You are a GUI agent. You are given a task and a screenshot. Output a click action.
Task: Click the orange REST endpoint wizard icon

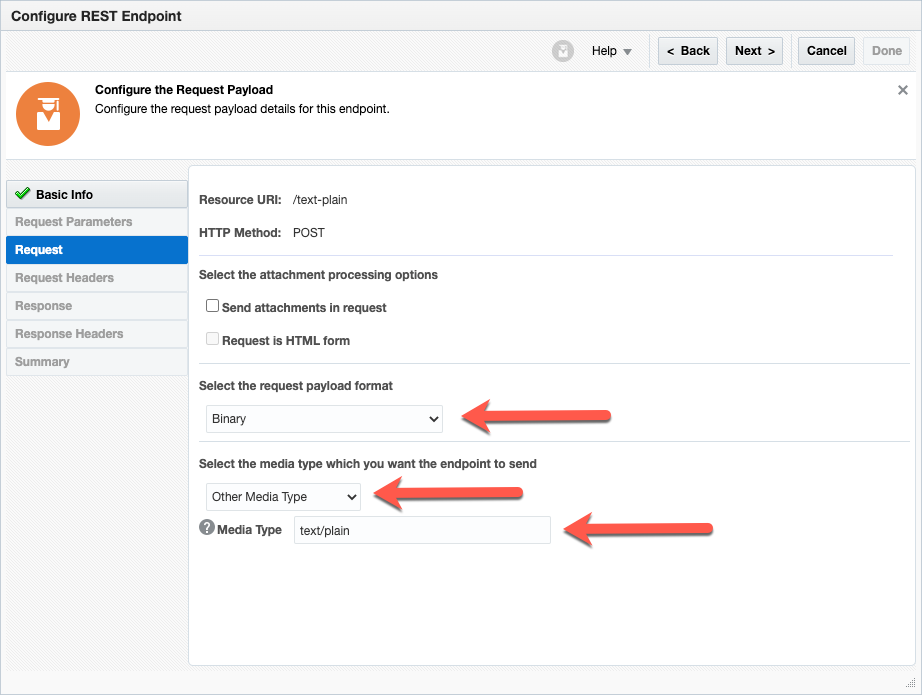[47, 114]
